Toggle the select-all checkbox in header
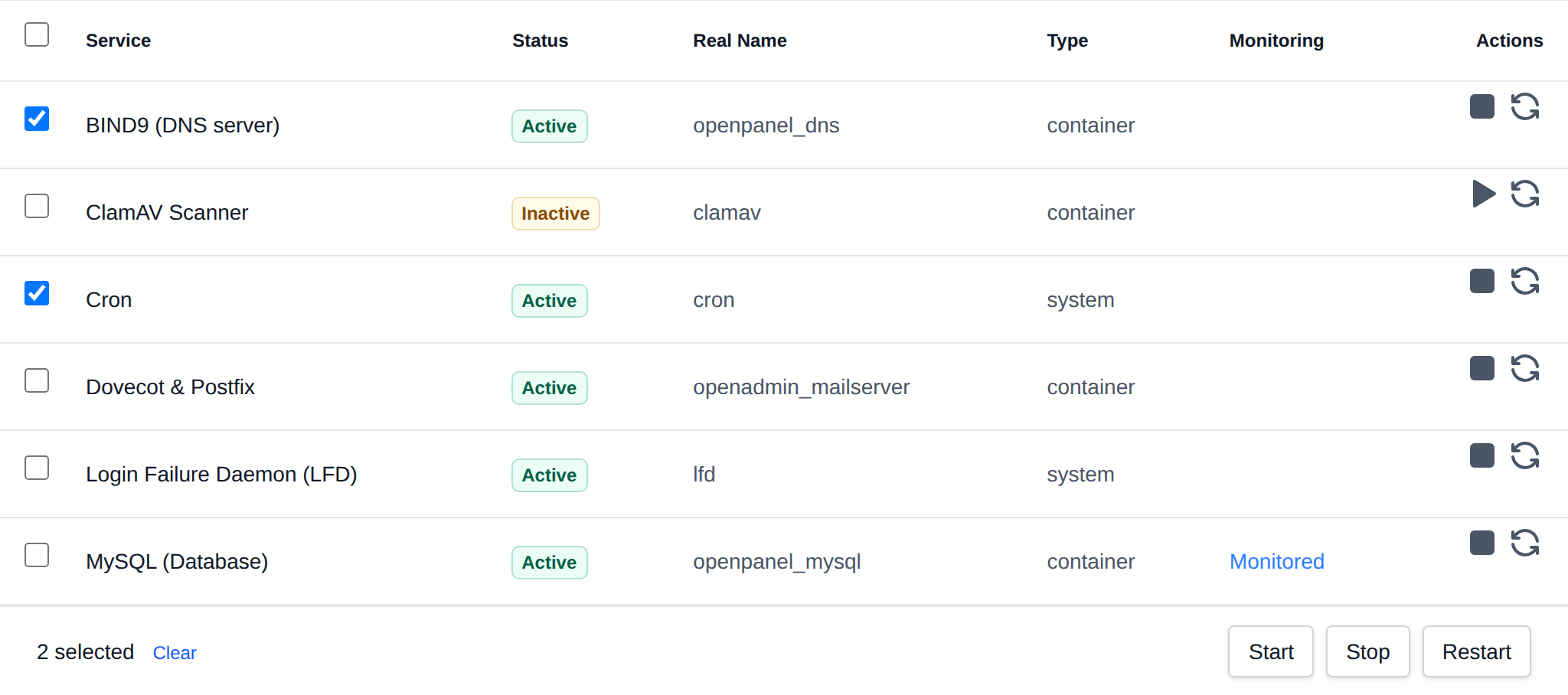Screen dimensions: 1568x695 point(37,34)
